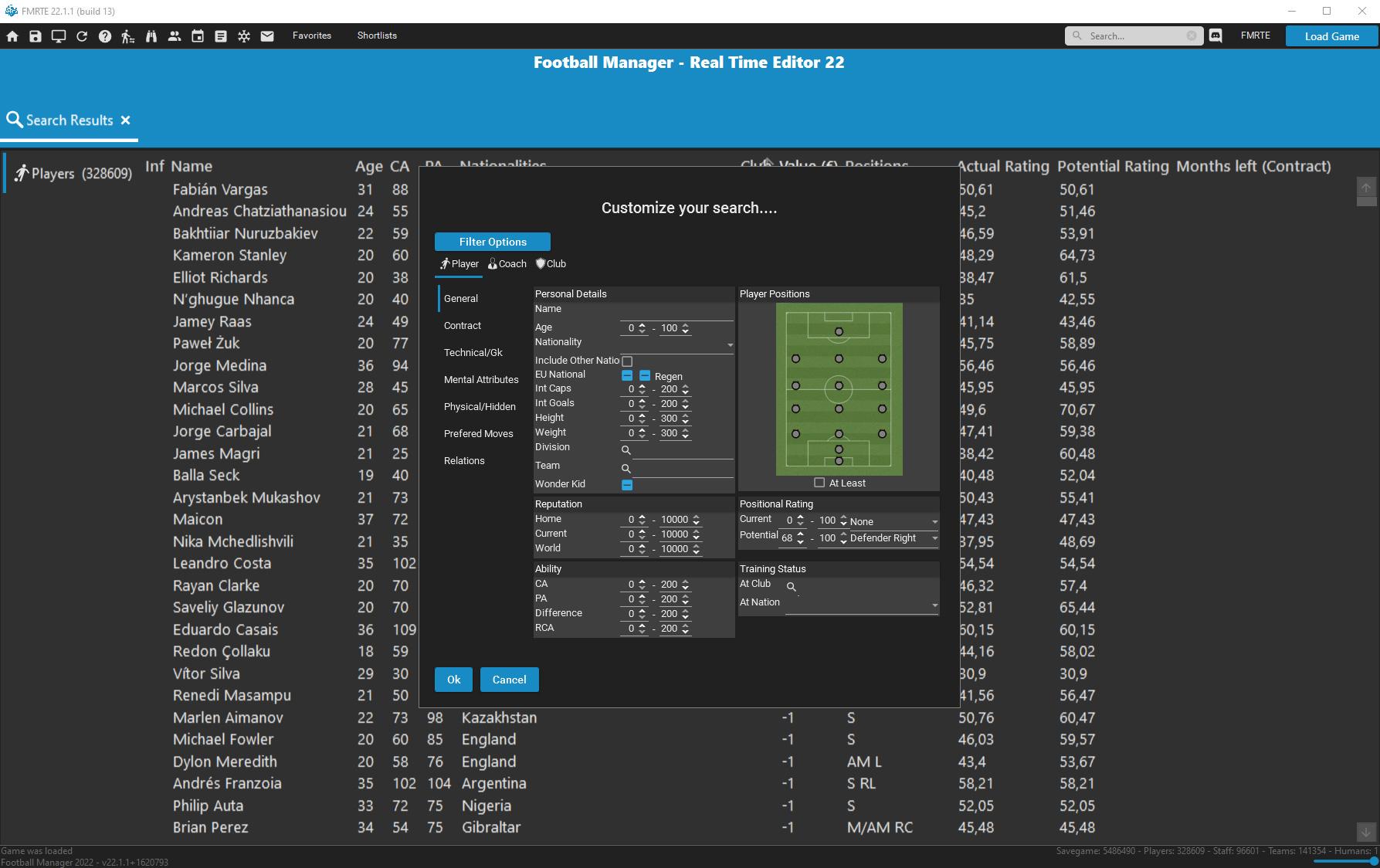The height and width of the screenshot is (868, 1380).
Task: Toggle the central midfielder position dot
Action: coord(839,386)
